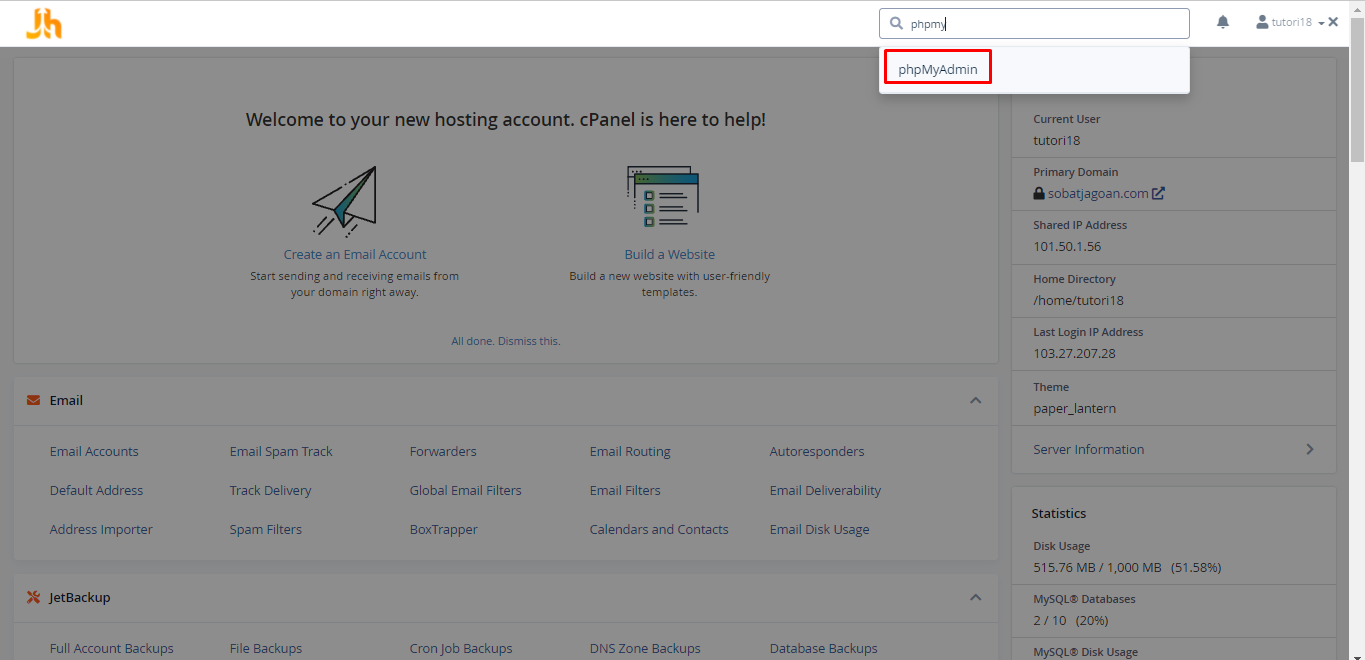Click the Disk Usage statistic value

(1127, 567)
